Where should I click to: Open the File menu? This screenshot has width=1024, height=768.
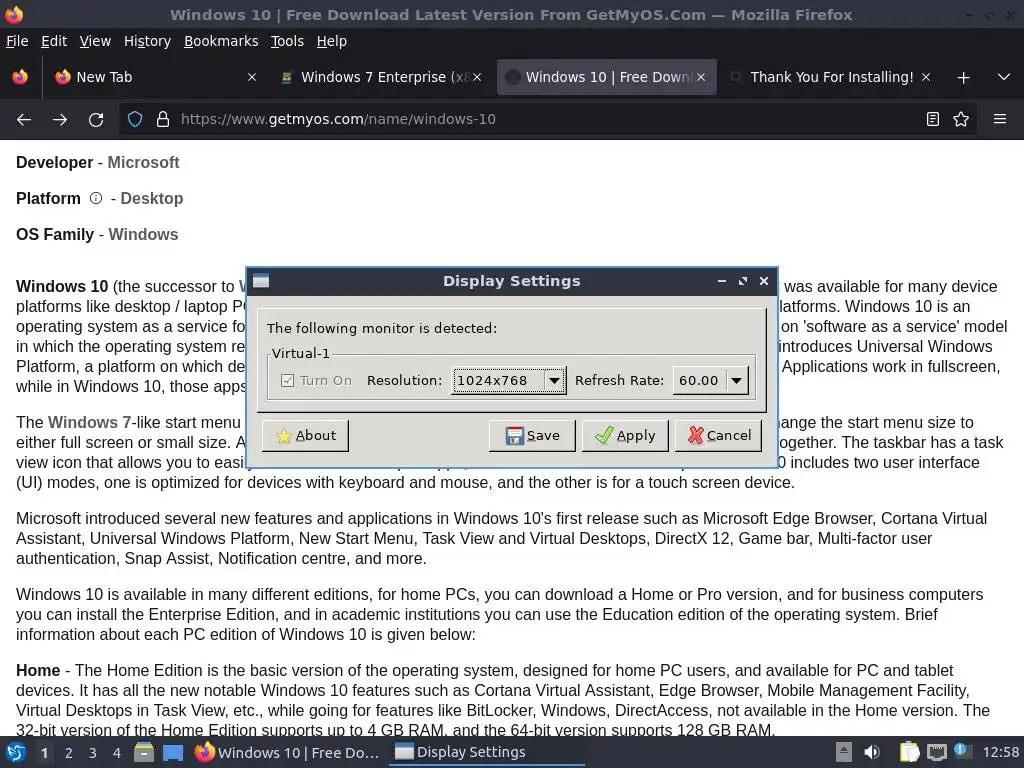(x=17, y=41)
